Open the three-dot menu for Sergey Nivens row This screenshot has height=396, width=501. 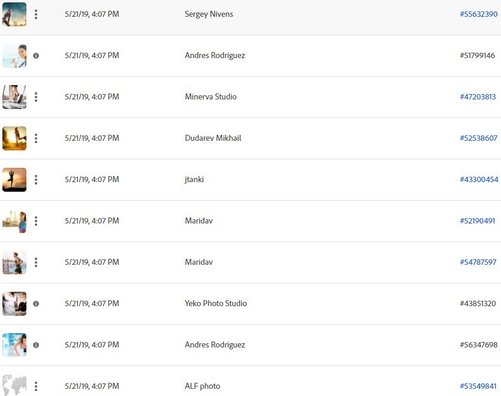pos(36,14)
